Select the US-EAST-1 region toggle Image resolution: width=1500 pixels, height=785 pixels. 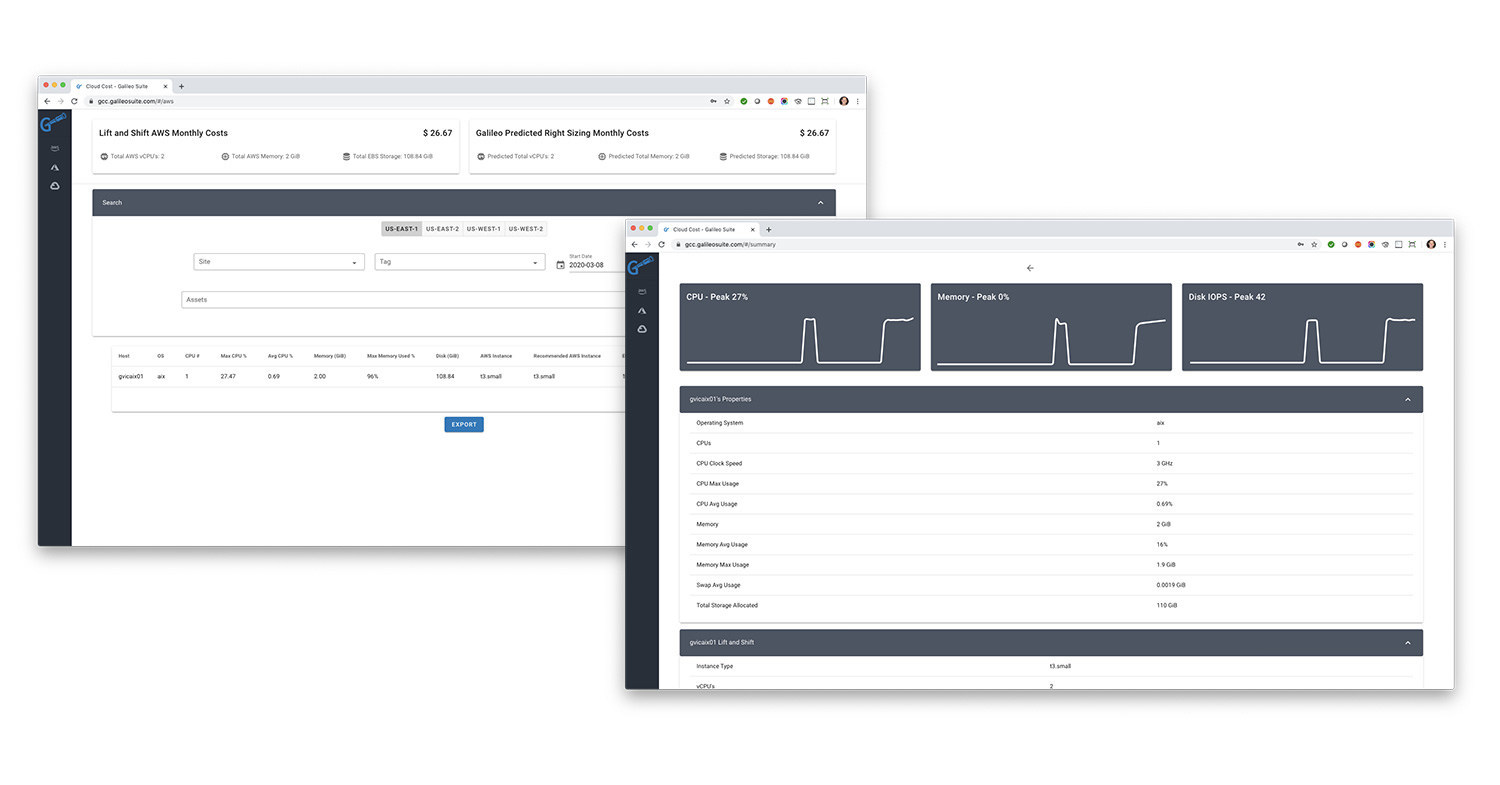401,228
